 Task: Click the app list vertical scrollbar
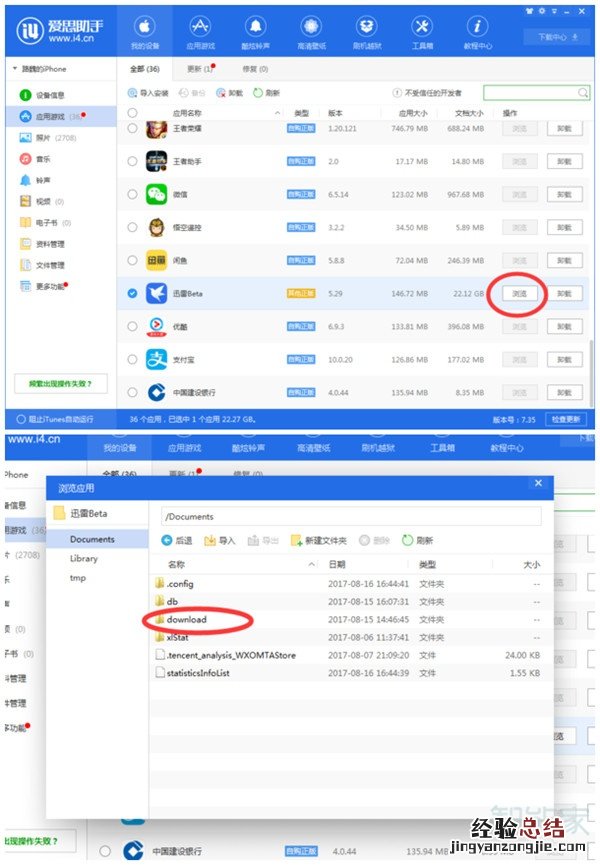tap(591, 374)
